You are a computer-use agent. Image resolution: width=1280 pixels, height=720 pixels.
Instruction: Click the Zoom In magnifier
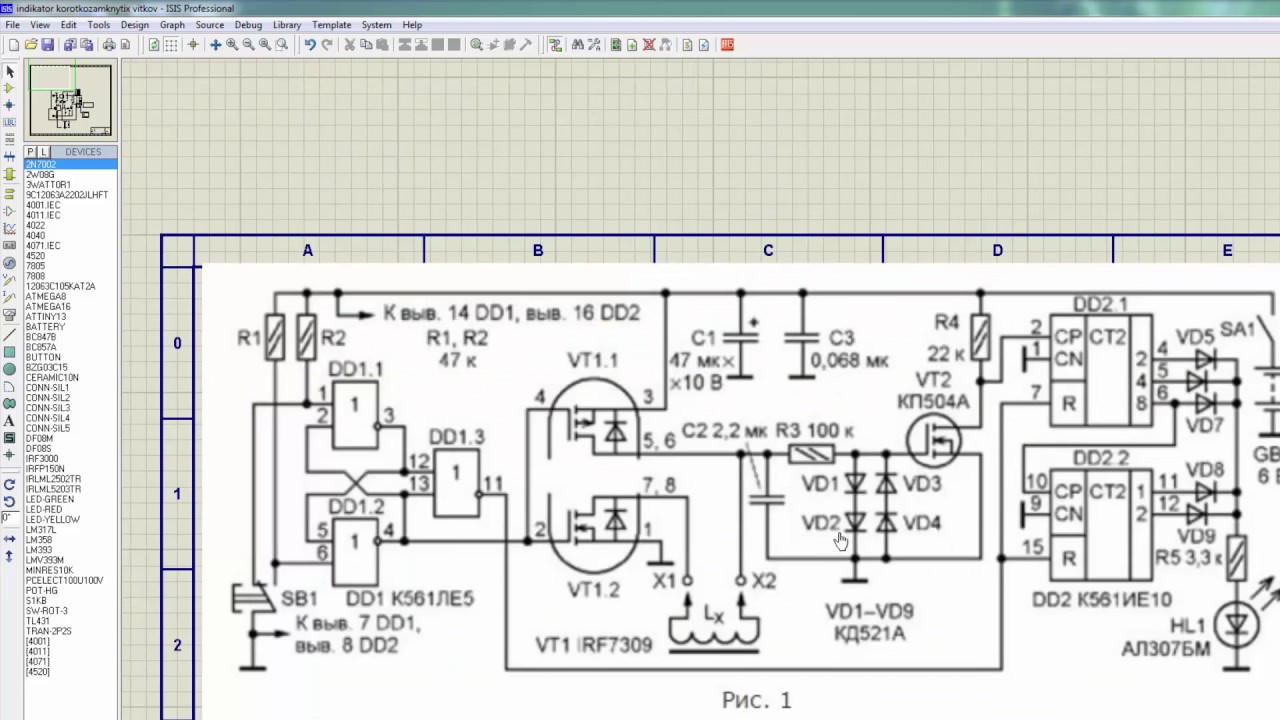(232, 45)
